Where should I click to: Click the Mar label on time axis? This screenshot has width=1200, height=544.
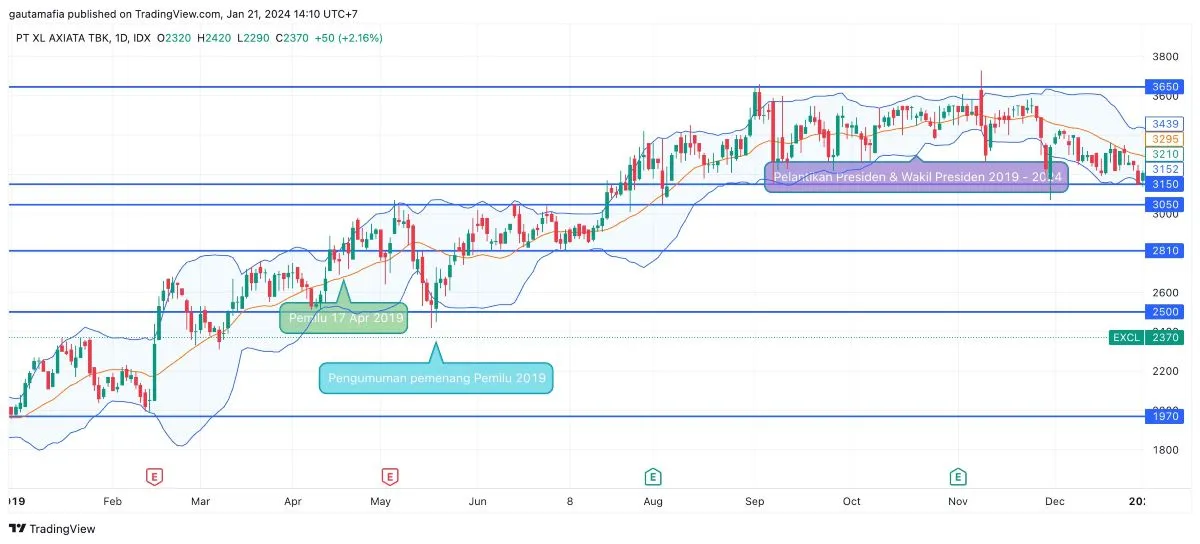point(200,500)
